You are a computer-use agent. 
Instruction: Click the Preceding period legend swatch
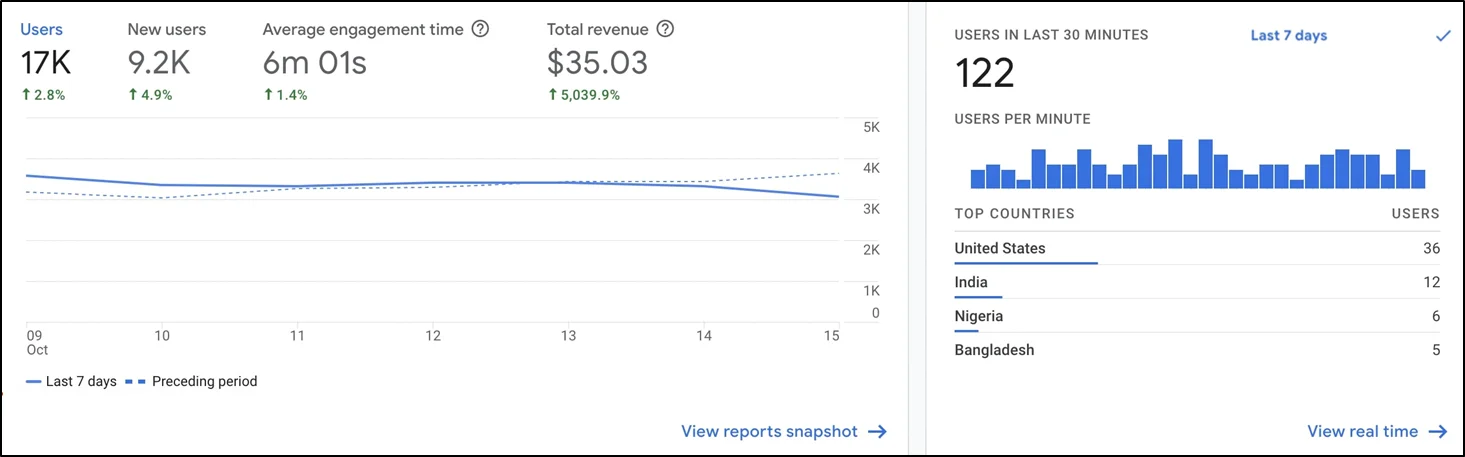[x=135, y=381]
